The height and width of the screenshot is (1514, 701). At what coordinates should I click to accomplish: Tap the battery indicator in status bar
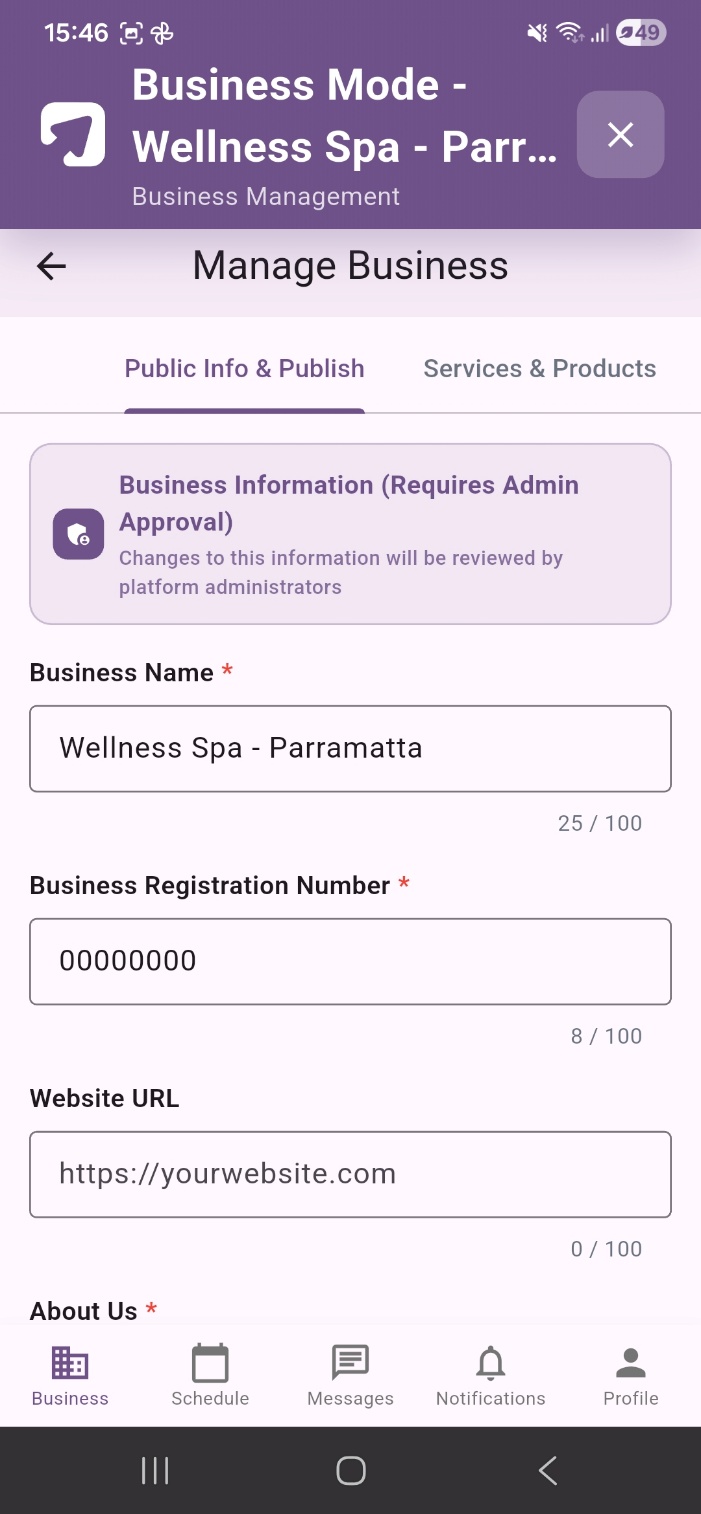coord(641,33)
